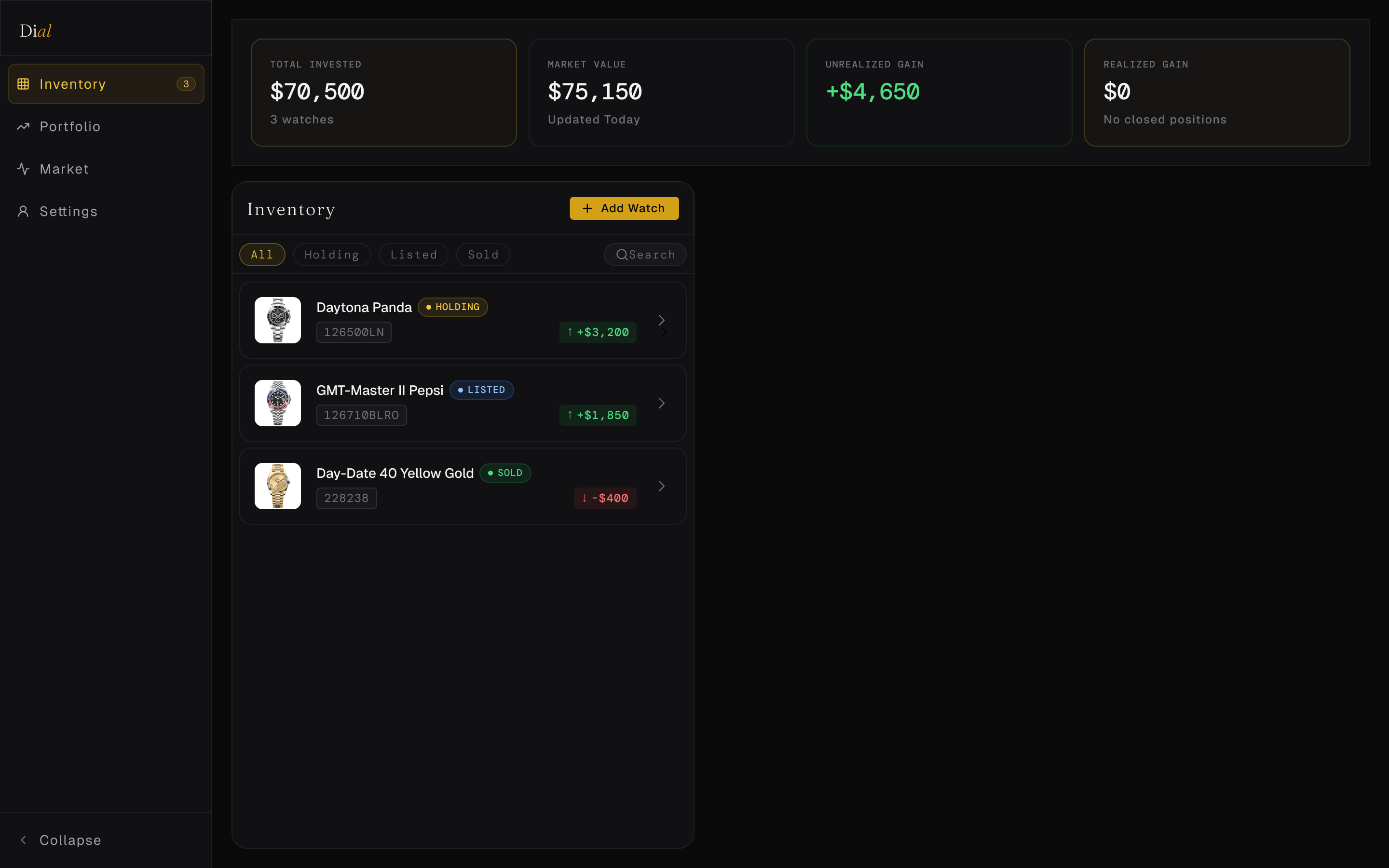Click the '3 watches' caption
Screen dimensions: 1389x868
(x=302, y=120)
